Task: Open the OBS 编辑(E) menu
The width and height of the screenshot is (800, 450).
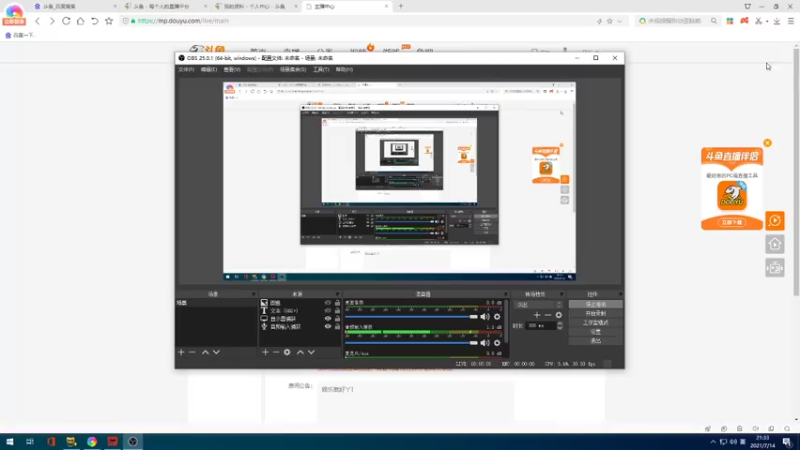Action: coord(209,69)
